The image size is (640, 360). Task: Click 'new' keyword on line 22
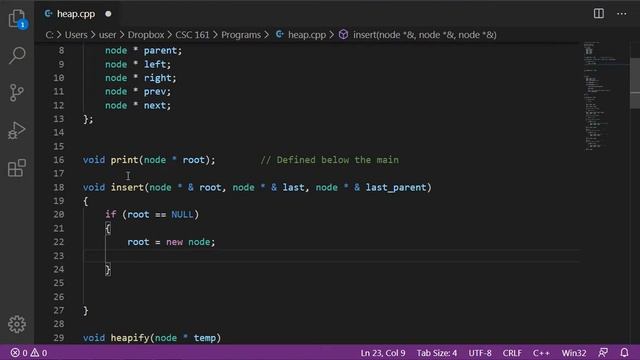(174, 242)
